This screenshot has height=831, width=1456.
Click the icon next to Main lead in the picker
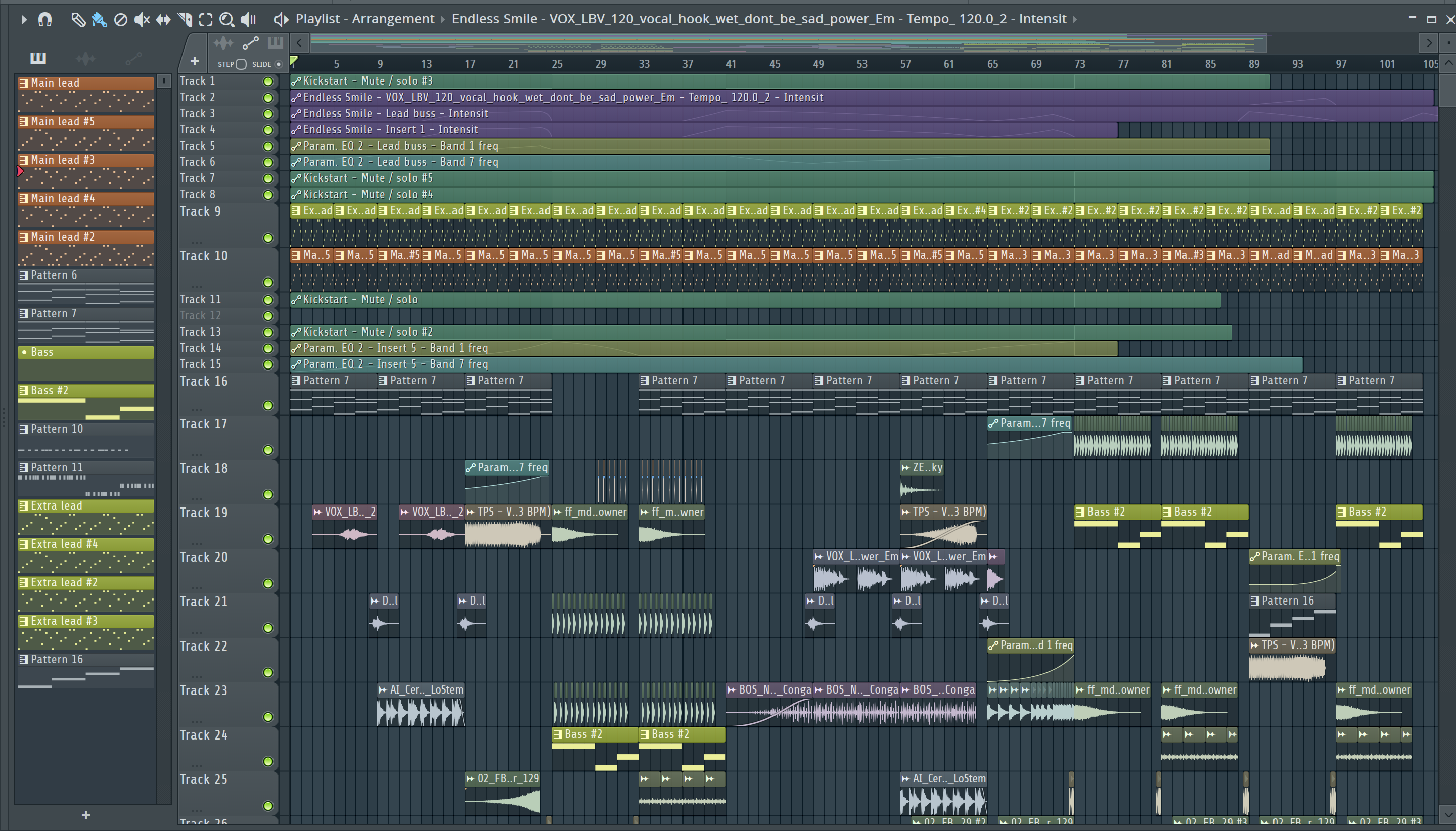(x=23, y=83)
